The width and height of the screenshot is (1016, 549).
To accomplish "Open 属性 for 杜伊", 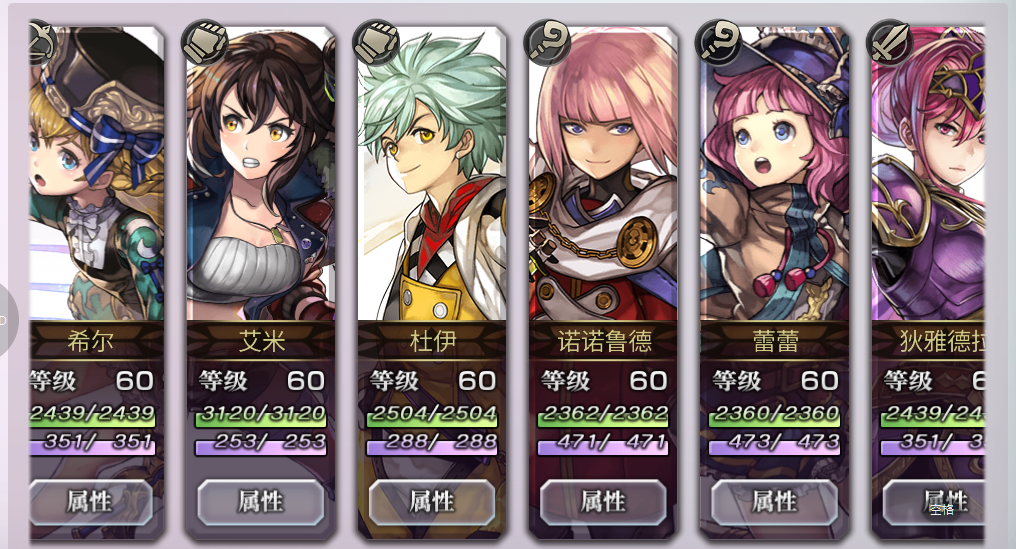I will coord(432,502).
